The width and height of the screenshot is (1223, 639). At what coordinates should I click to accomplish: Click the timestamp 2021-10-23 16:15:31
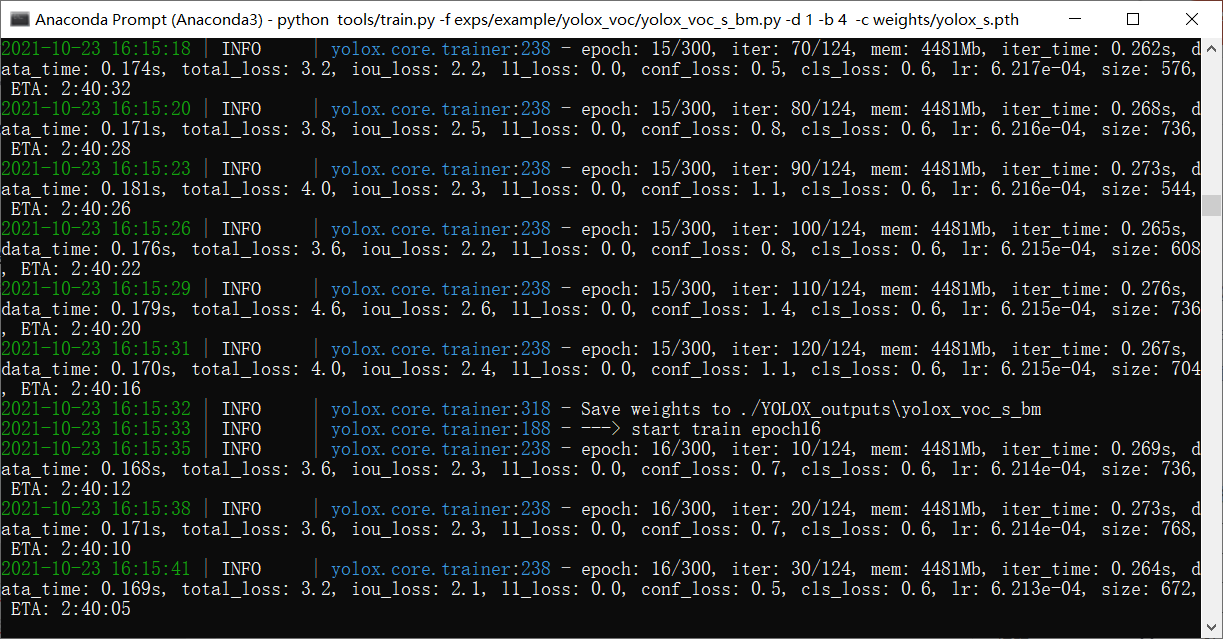(x=96, y=349)
